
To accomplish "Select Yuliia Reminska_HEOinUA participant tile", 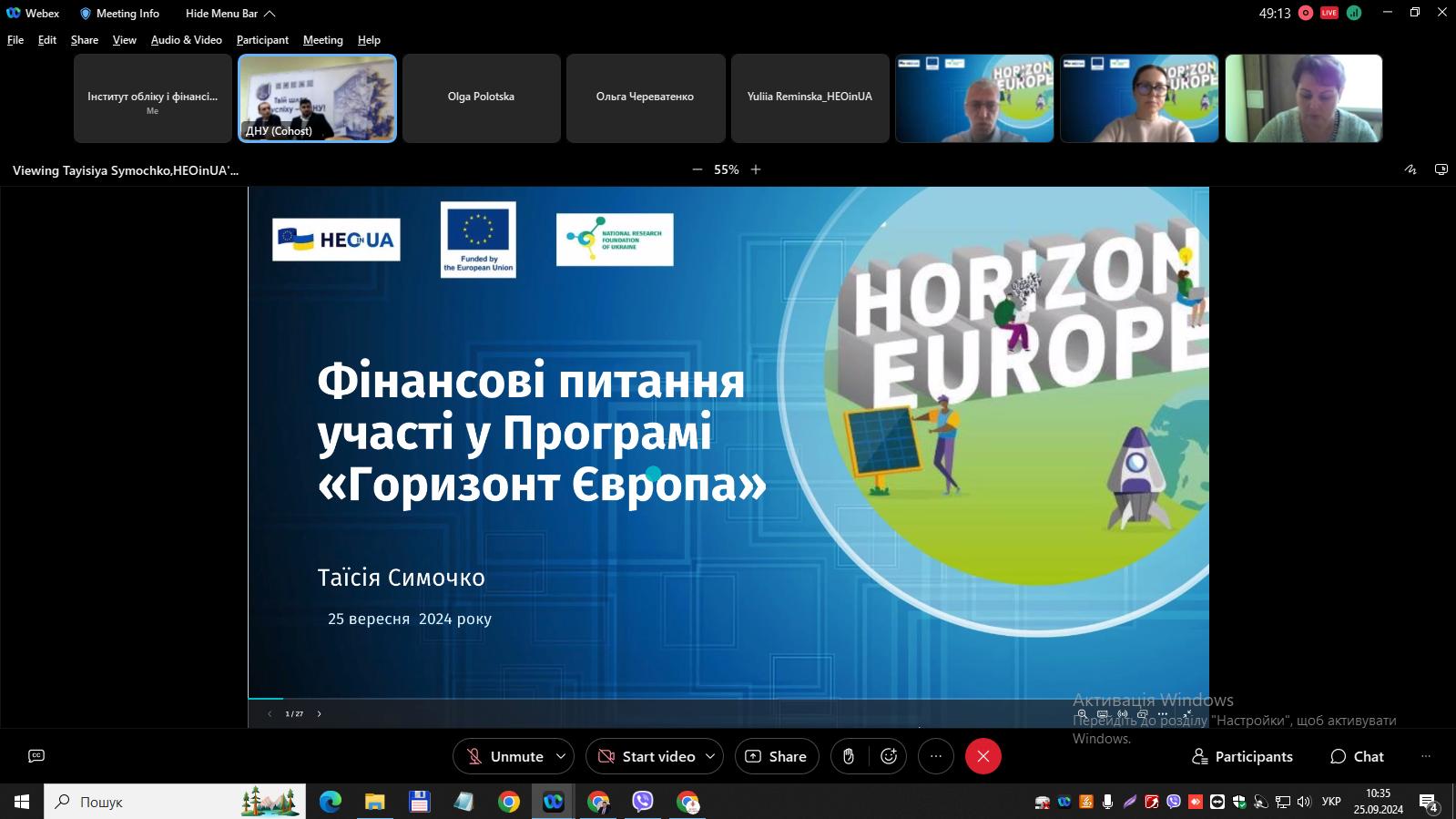I will coord(810,98).
